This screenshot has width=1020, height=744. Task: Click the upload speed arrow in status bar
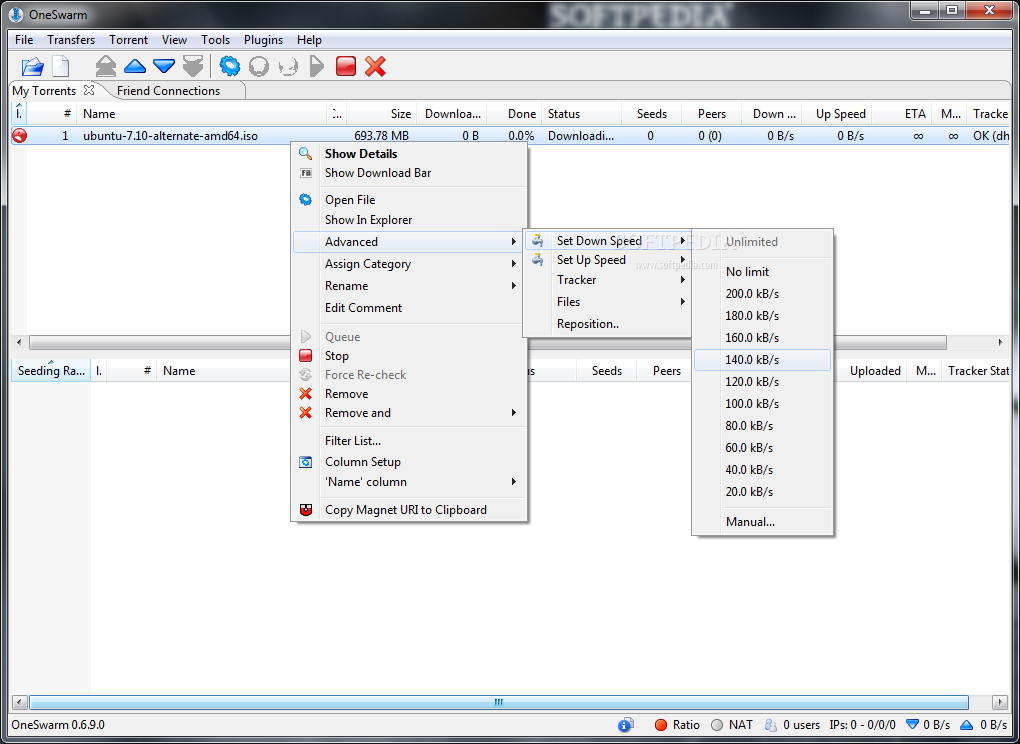click(x=967, y=724)
